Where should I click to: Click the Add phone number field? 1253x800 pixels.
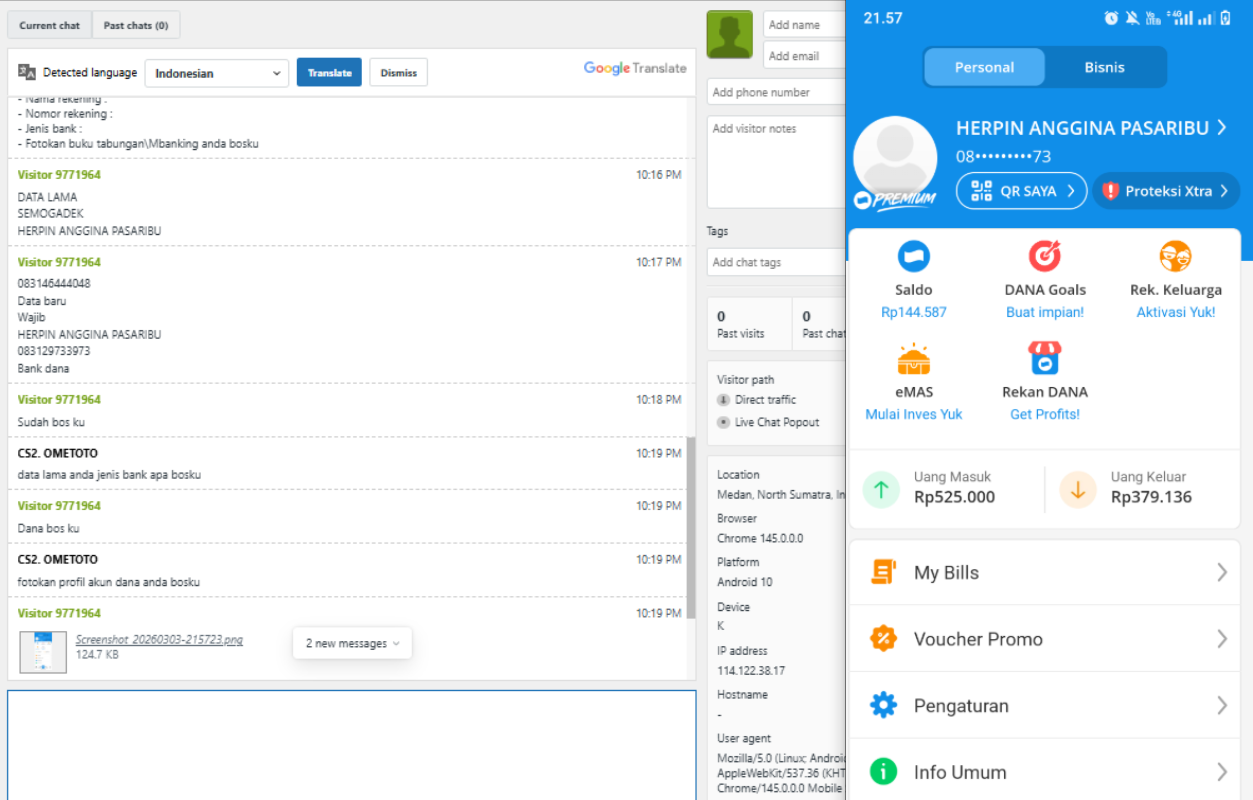pyautogui.click(x=776, y=92)
